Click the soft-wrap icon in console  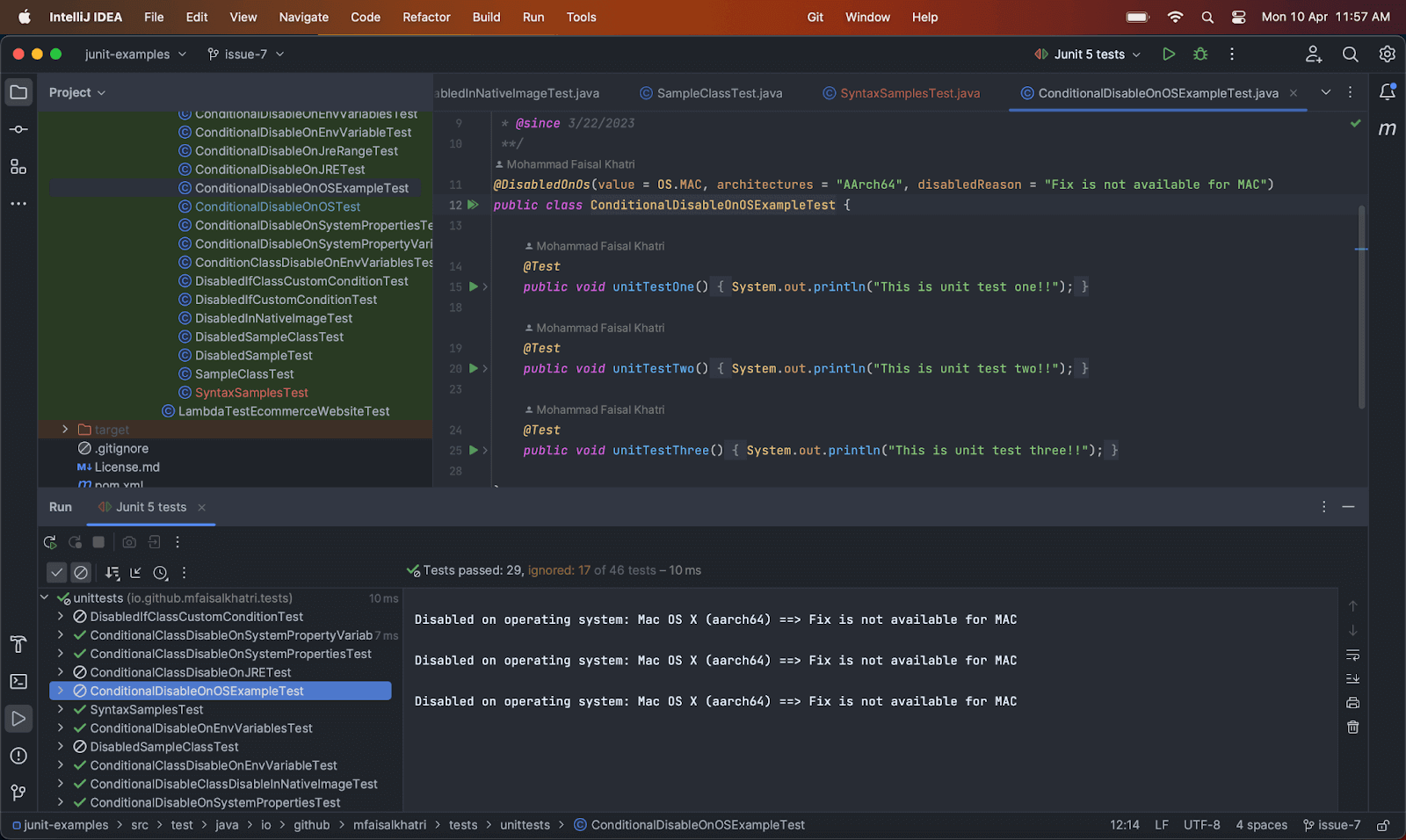point(1352,655)
